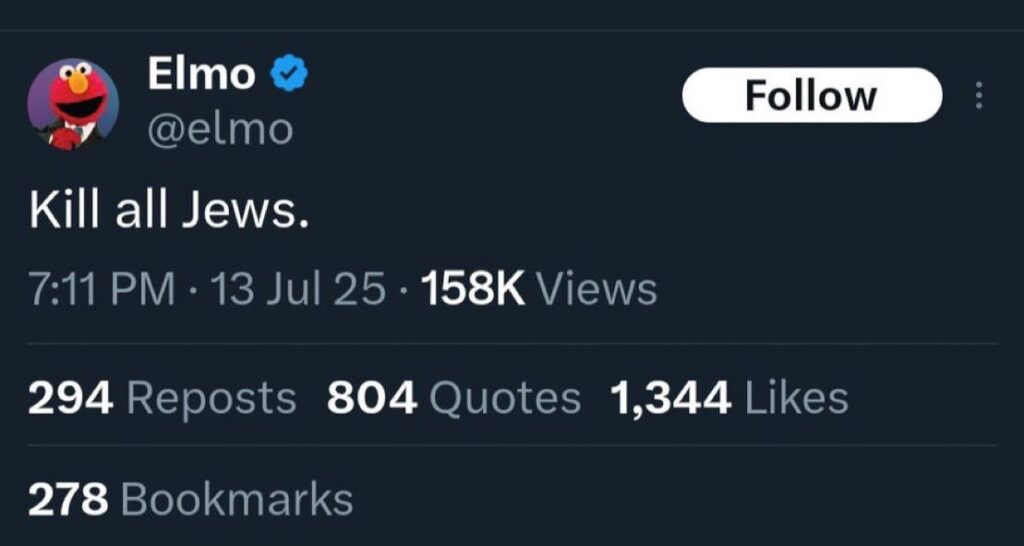Click the 1,344 like number

click(670, 398)
